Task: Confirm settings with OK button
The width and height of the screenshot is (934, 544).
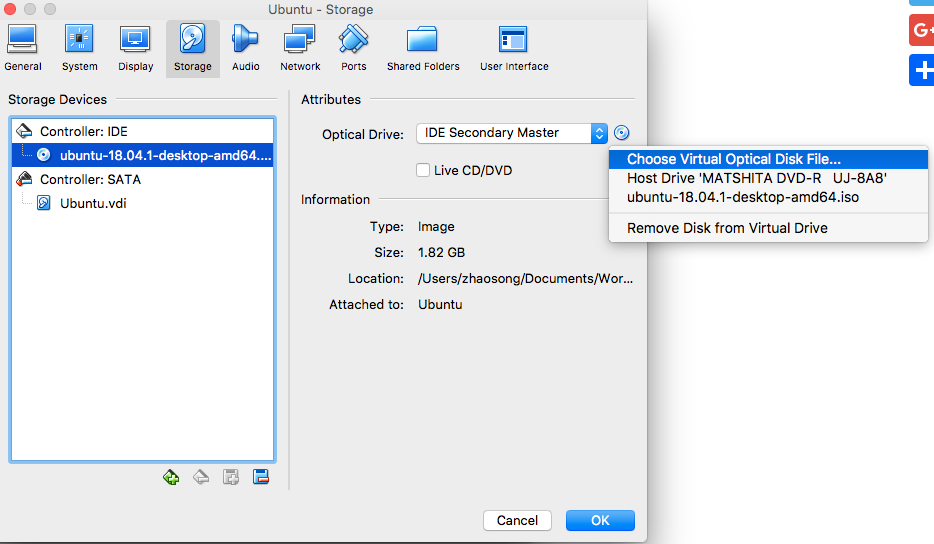Action: [600, 520]
